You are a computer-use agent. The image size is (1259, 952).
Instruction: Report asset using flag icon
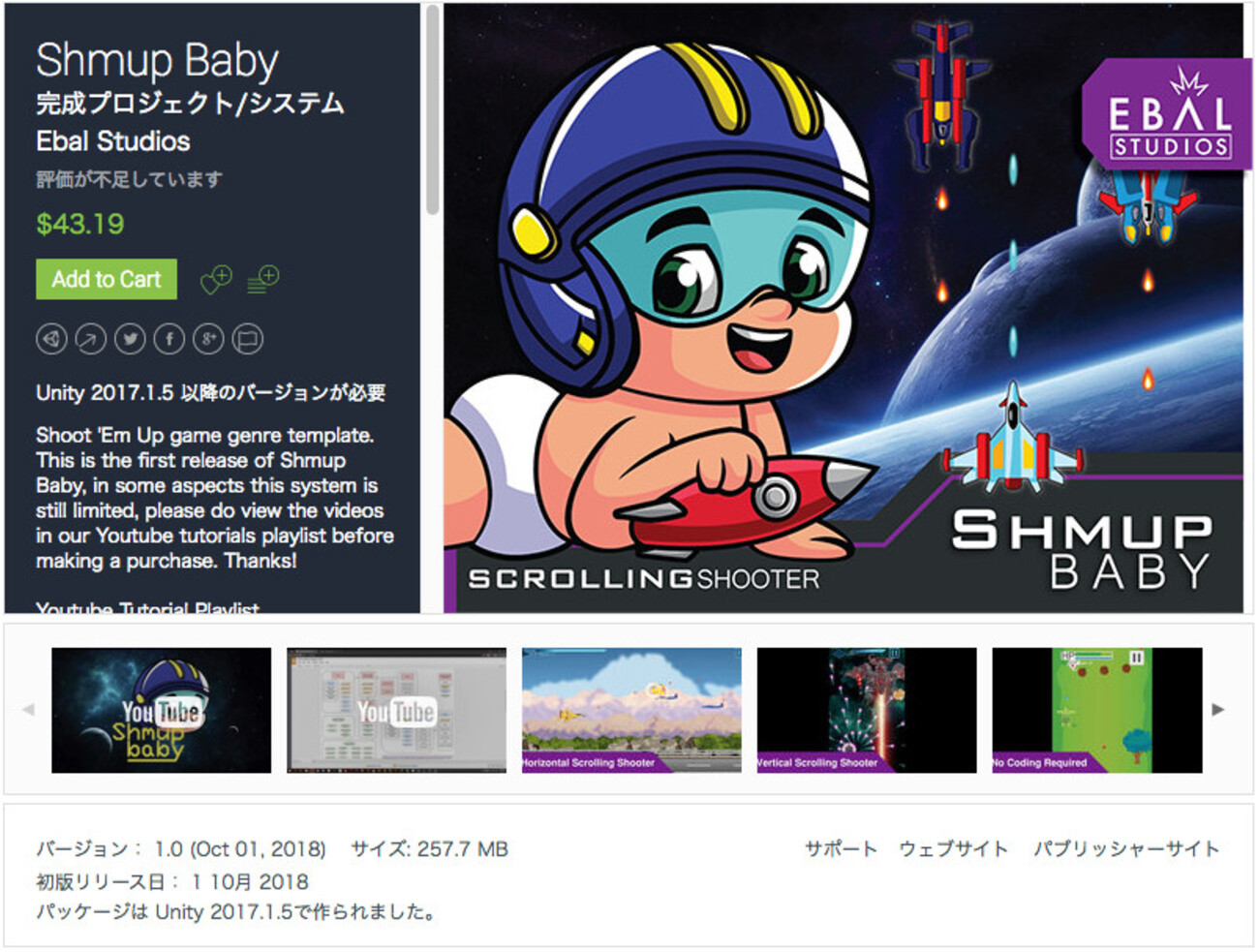pyautogui.click(x=248, y=339)
